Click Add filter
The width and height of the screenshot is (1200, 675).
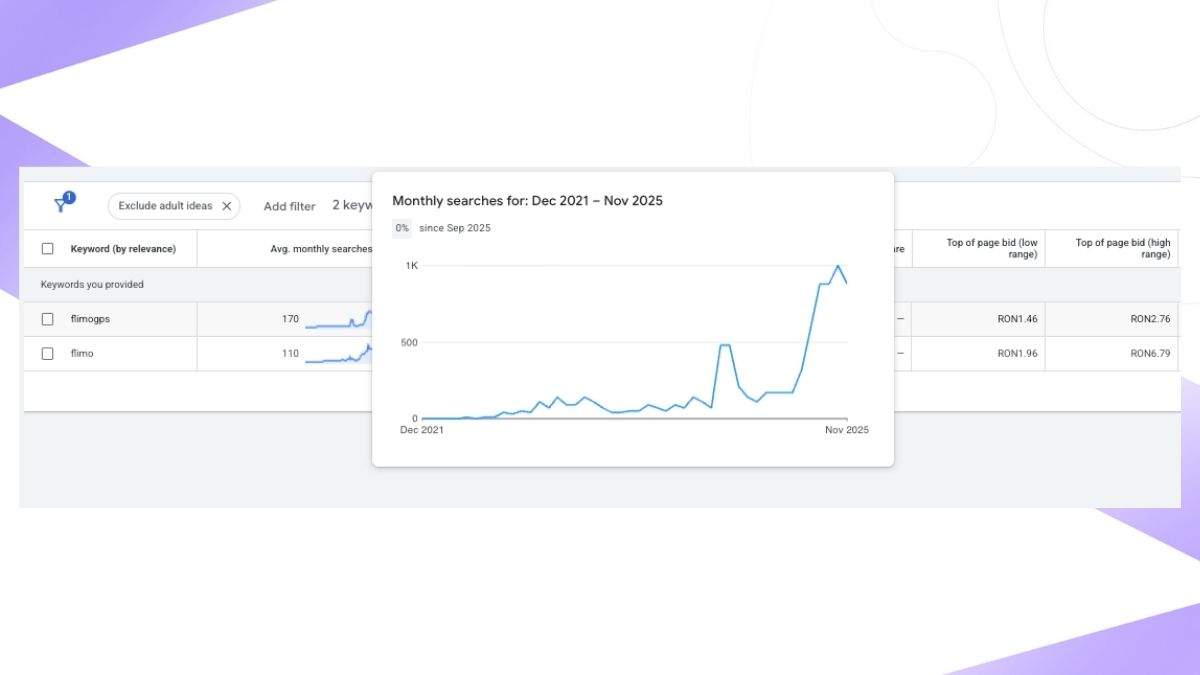coord(289,206)
